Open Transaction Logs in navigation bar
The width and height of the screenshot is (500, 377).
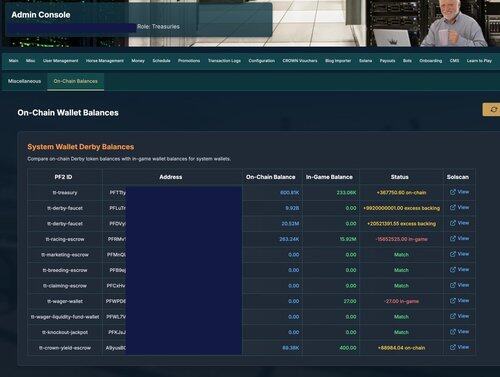click(x=224, y=61)
